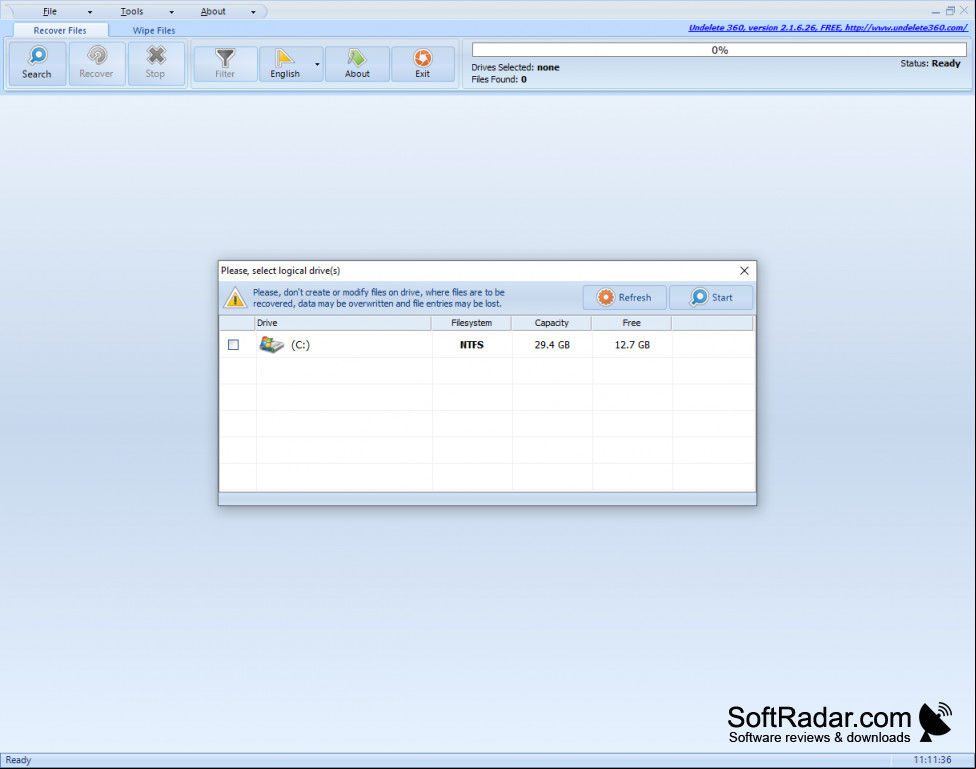Open the File menu
The width and height of the screenshot is (976, 769).
[50, 11]
